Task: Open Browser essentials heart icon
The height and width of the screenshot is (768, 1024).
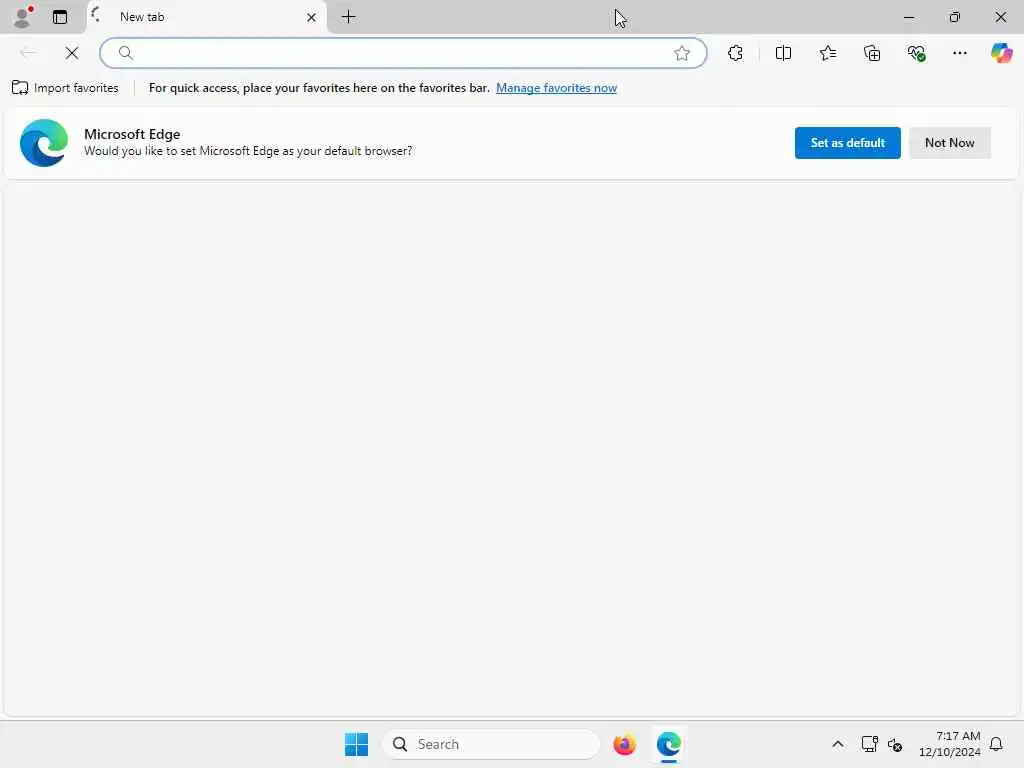Action: click(916, 53)
